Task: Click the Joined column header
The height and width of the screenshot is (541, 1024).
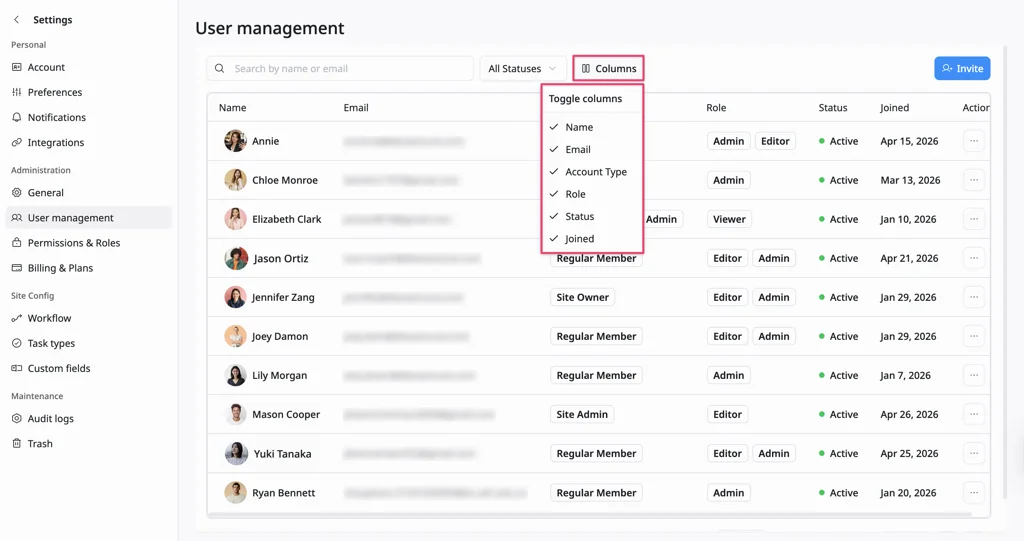Action: 894,108
